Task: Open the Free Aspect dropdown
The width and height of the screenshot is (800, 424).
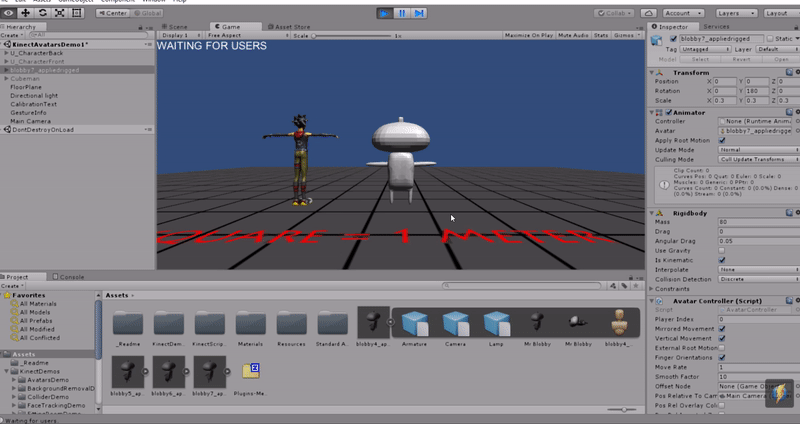Action: pos(247,35)
